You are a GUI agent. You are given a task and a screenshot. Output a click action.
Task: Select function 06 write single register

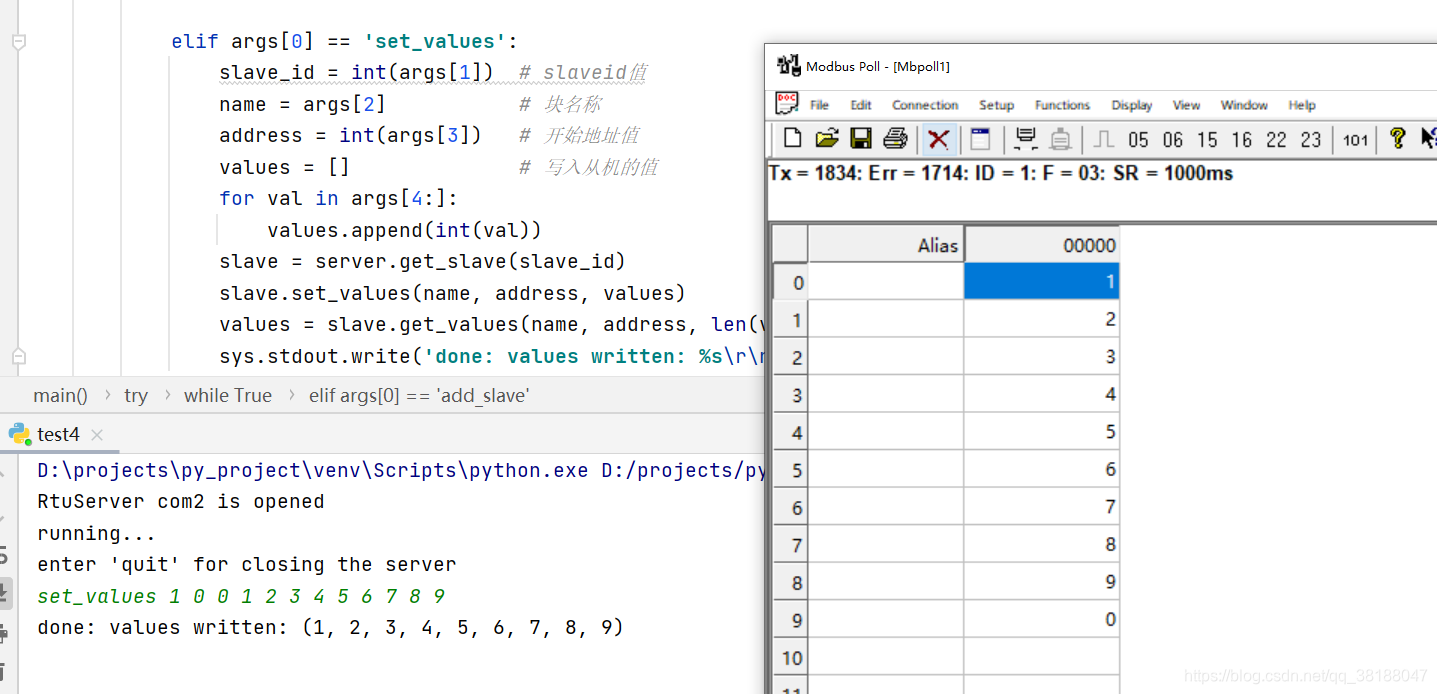click(1172, 140)
